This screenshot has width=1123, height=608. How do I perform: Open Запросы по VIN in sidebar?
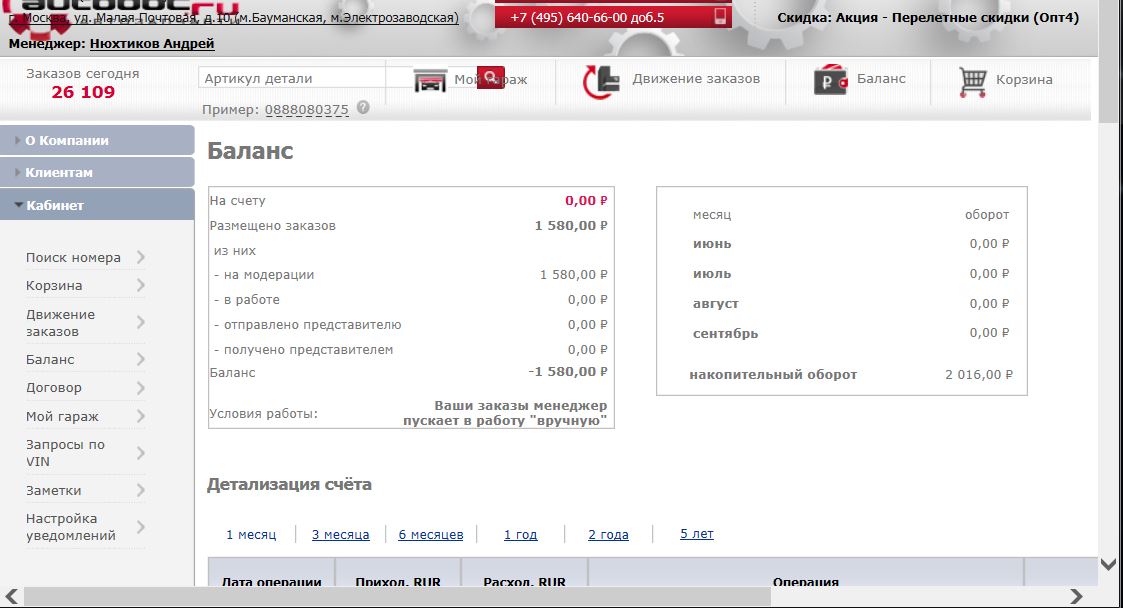tap(65, 453)
